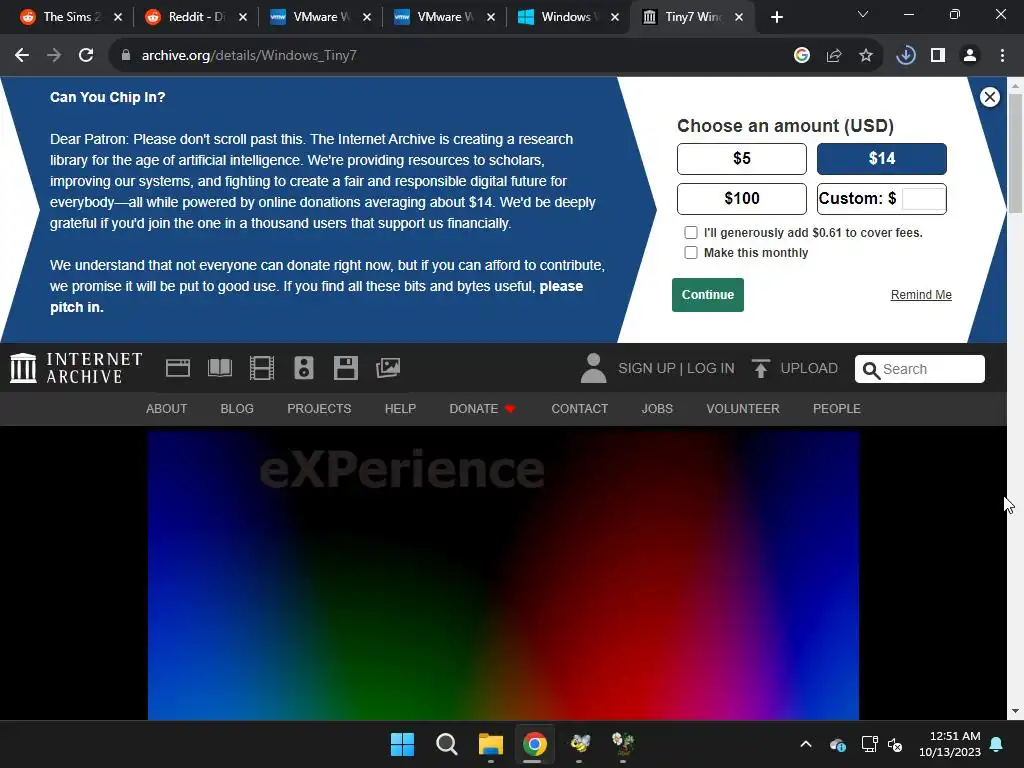The height and width of the screenshot is (768, 1024).
Task: Close the donation banner with X
Action: (x=989, y=97)
